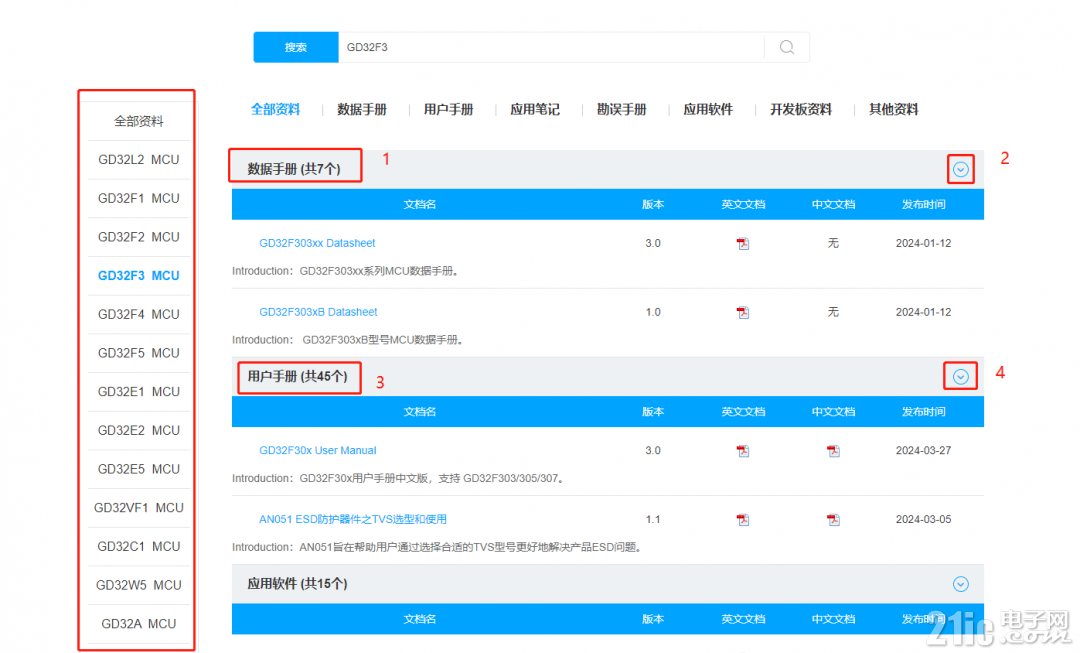Open Chinese PDF for AN051 ESD document
The image size is (1080, 653).
[833, 519]
